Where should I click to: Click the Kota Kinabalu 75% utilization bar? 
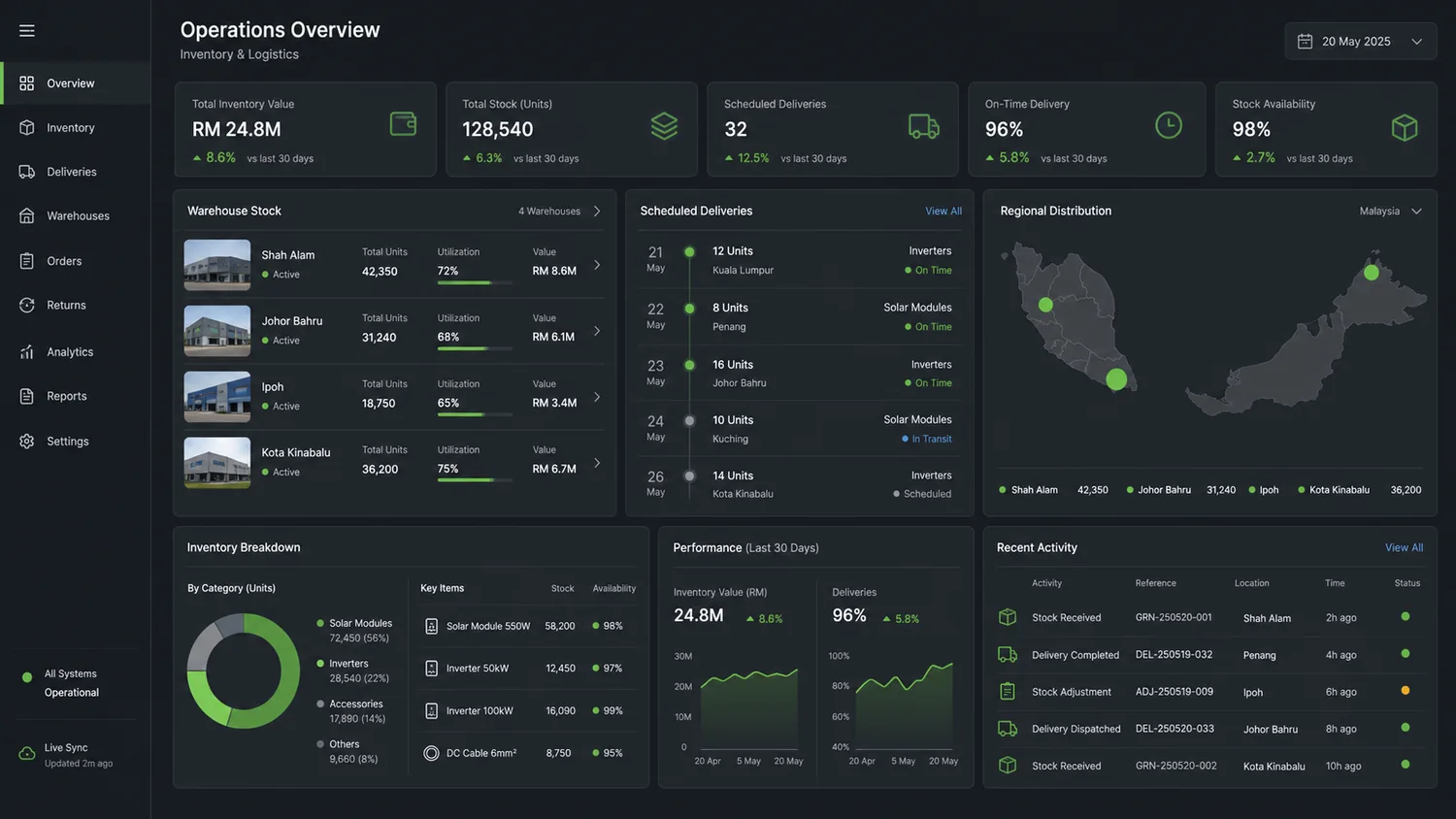coord(475,480)
